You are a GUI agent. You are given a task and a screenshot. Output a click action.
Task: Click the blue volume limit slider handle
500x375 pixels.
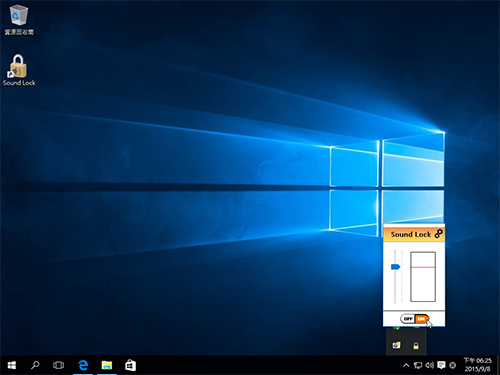[x=395, y=266]
